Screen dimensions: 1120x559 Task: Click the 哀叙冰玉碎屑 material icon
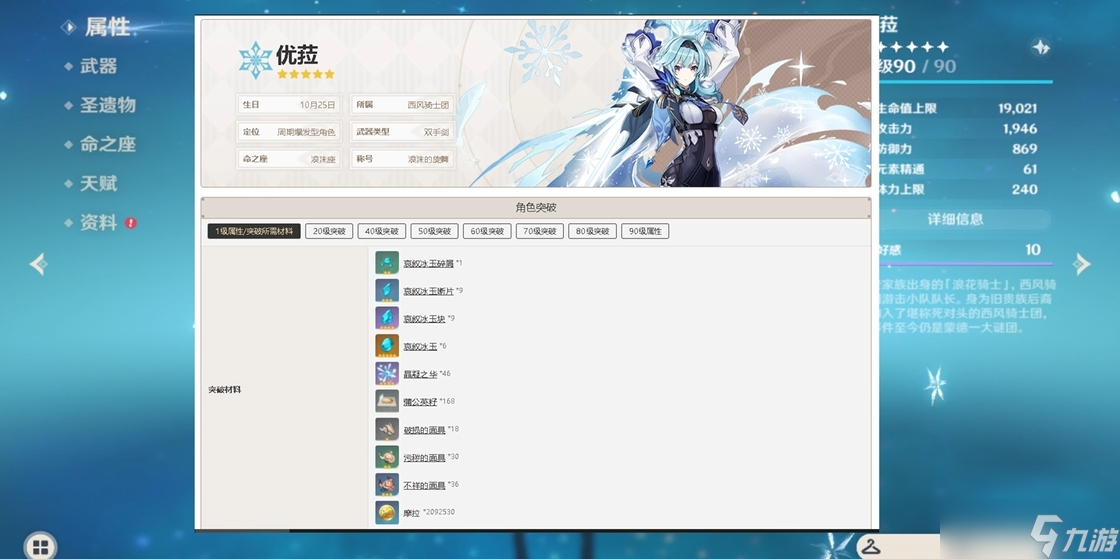(387, 263)
